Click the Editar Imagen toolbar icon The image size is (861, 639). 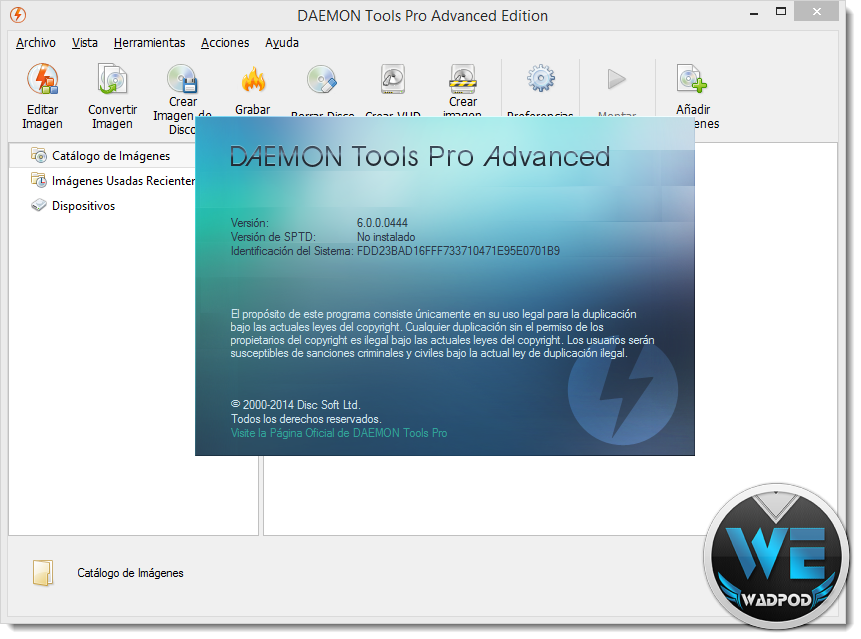(42, 79)
